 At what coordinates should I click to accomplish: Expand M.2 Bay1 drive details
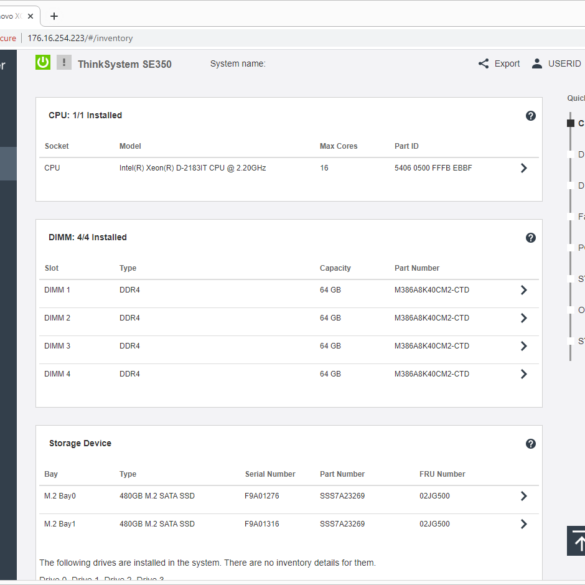[524, 524]
